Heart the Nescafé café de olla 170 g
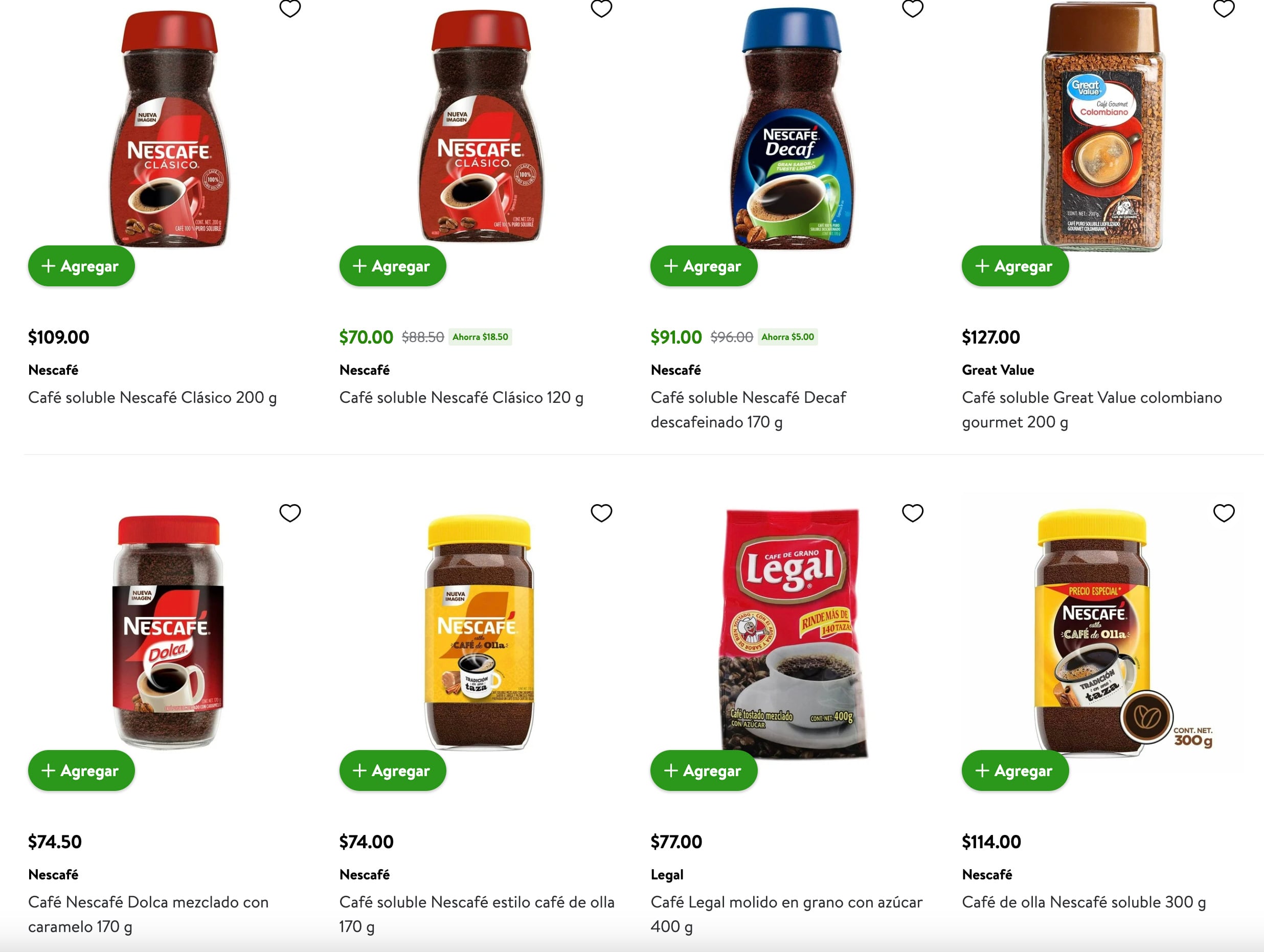 [x=601, y=513]
